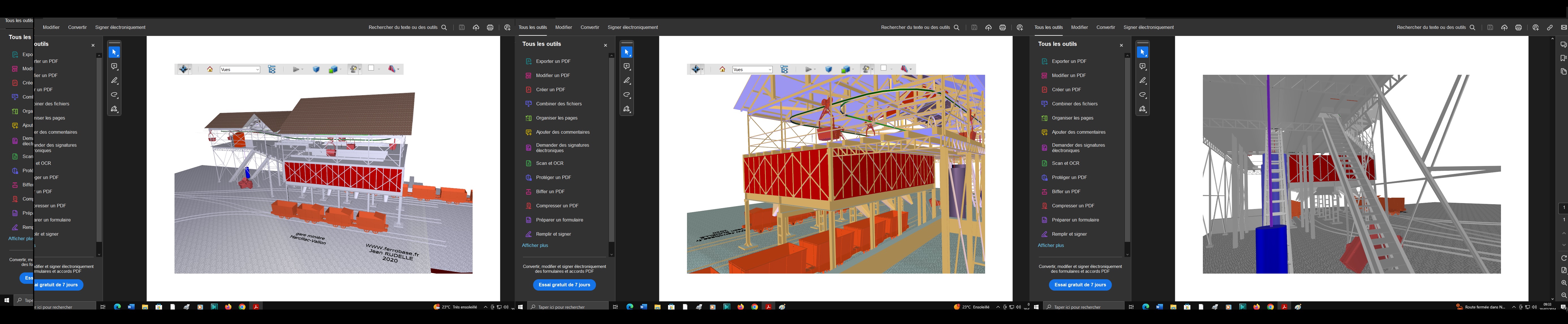Click the print icon in the middle window

point(1003,27)
